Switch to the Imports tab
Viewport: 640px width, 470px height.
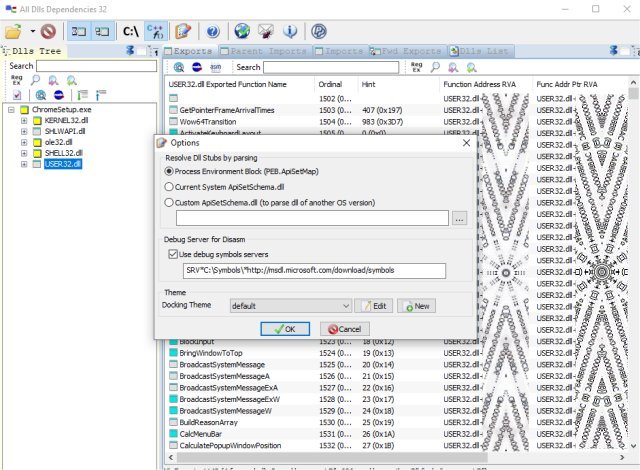pos(340,51)
